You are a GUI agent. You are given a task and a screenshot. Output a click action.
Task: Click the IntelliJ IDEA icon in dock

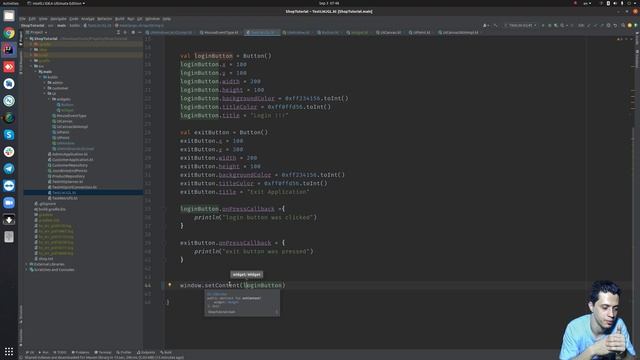[x=9, y=50]
